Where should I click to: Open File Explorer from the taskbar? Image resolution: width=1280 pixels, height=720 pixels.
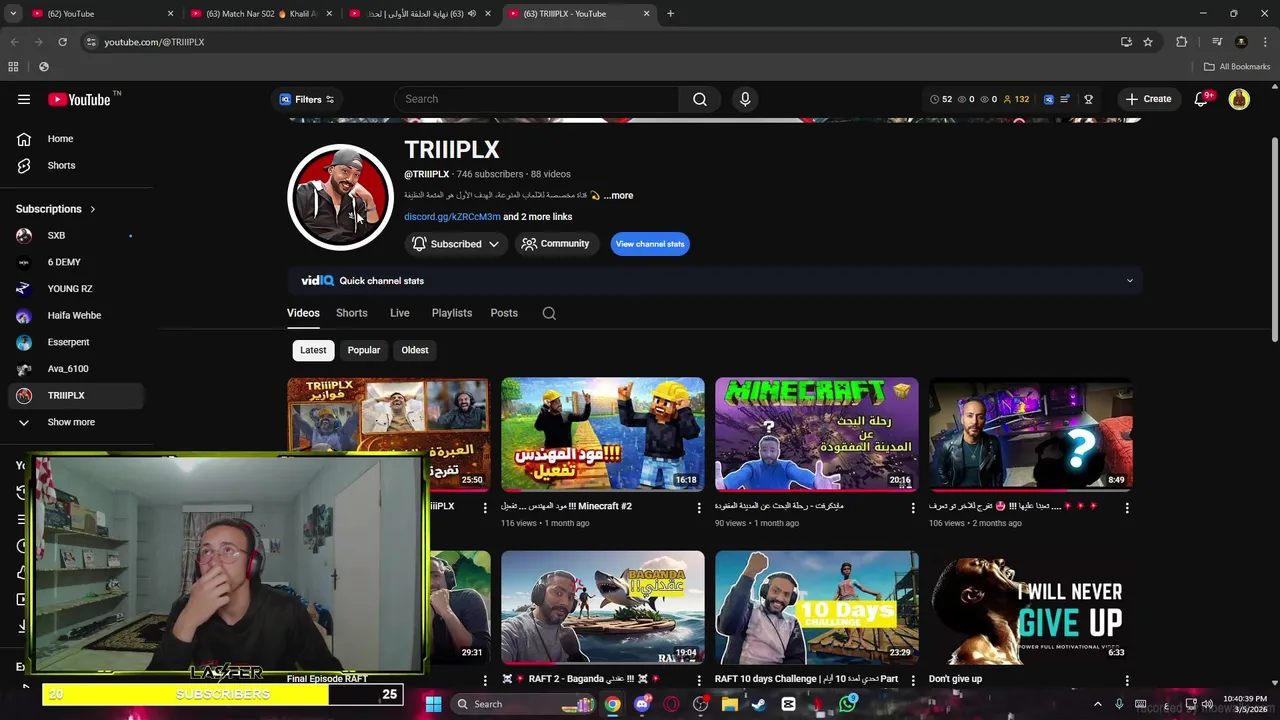pyautogui.click(x=730, y=704)
